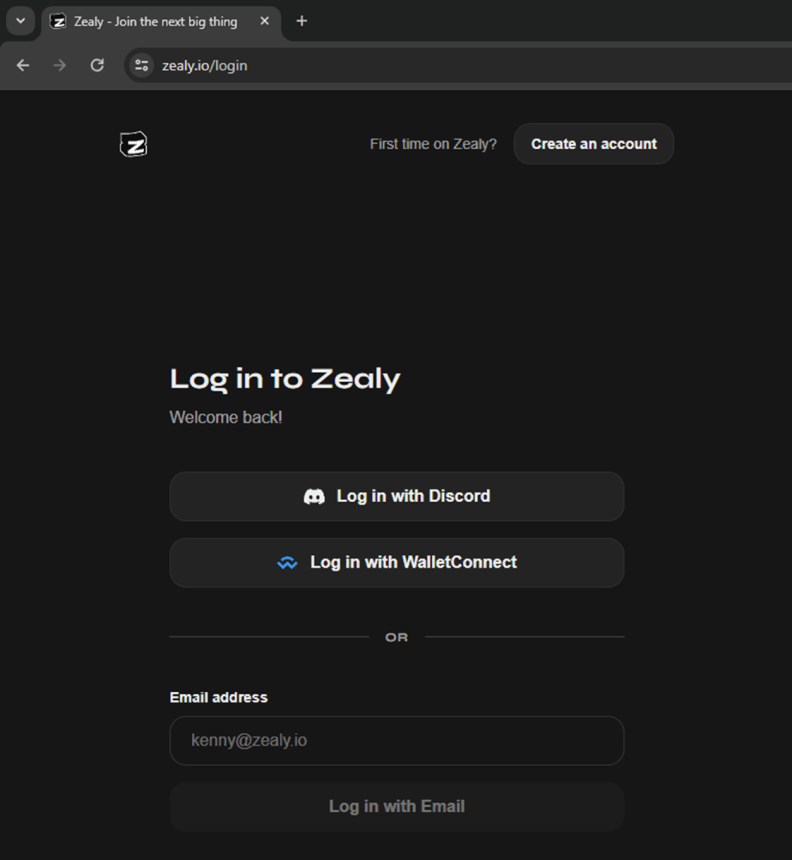792x860 pixels.
Task: Reload the Zealy login page
Action: click(97, 65)
